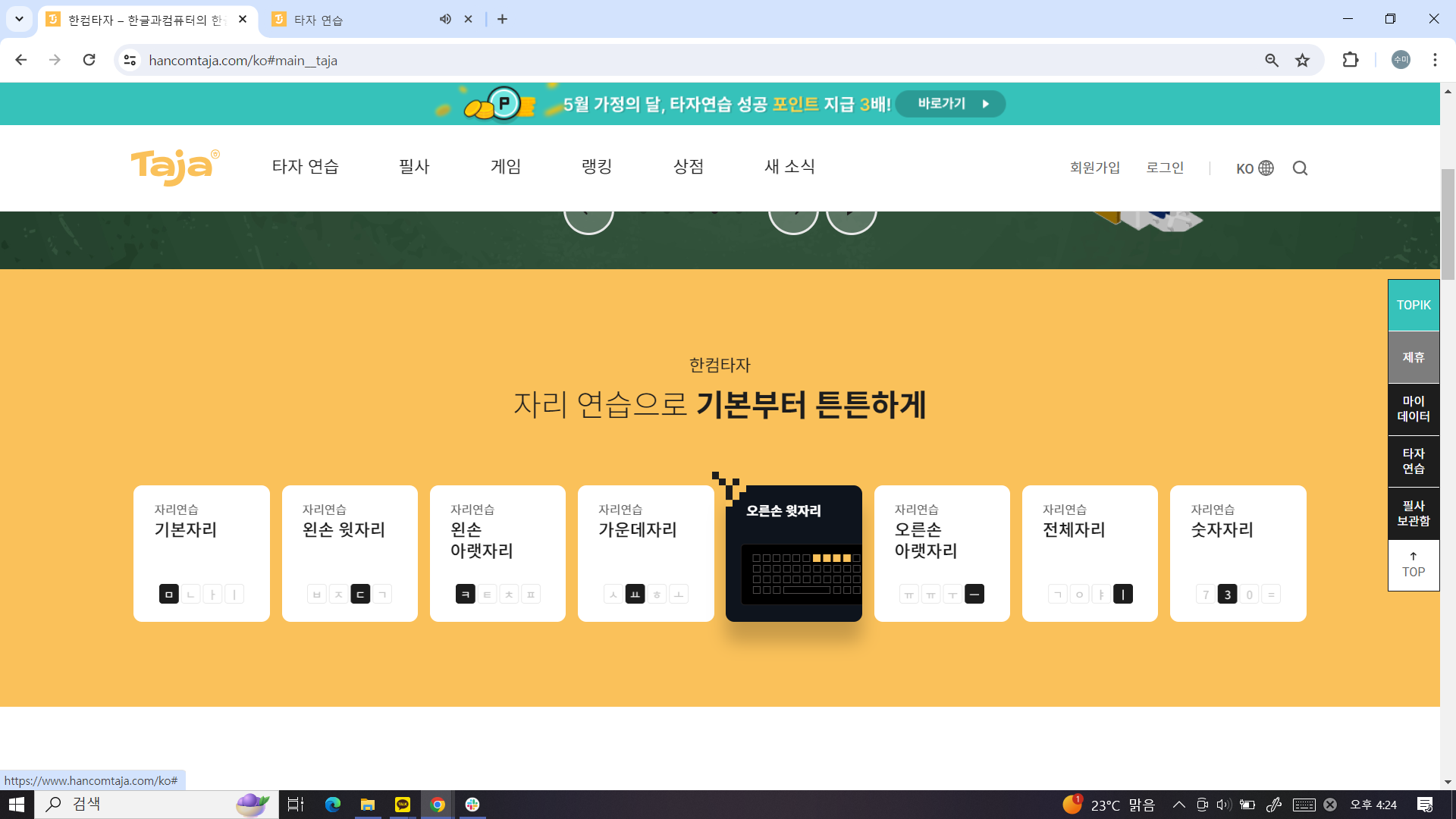This screenshot has width=1456, height=819.
Task: Open KakaoTalk from taskbar
Action: click(x=402, y=805)
